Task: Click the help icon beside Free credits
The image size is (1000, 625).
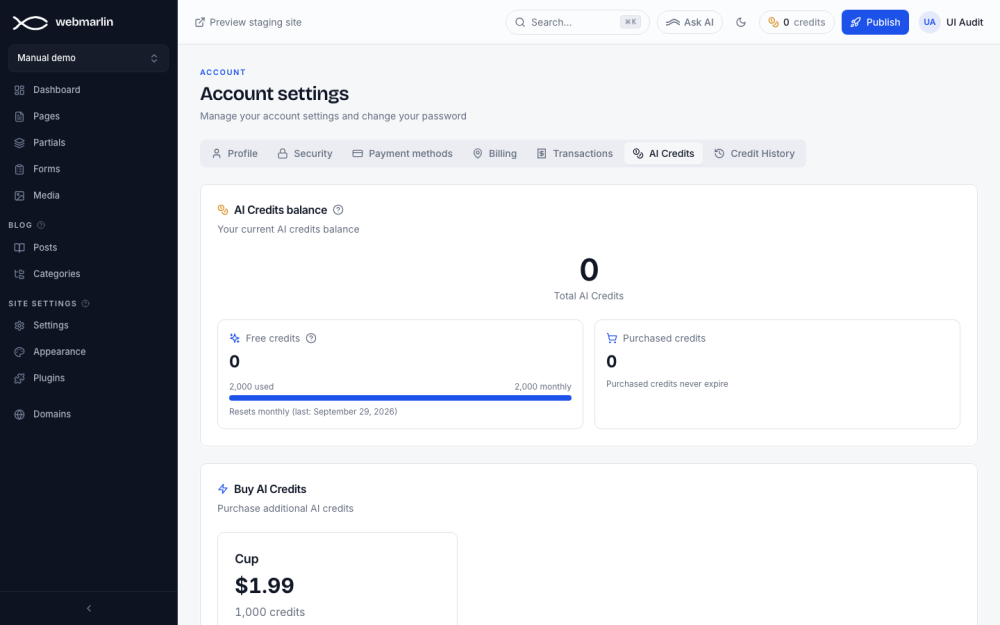Action: [x=311, y=338]
